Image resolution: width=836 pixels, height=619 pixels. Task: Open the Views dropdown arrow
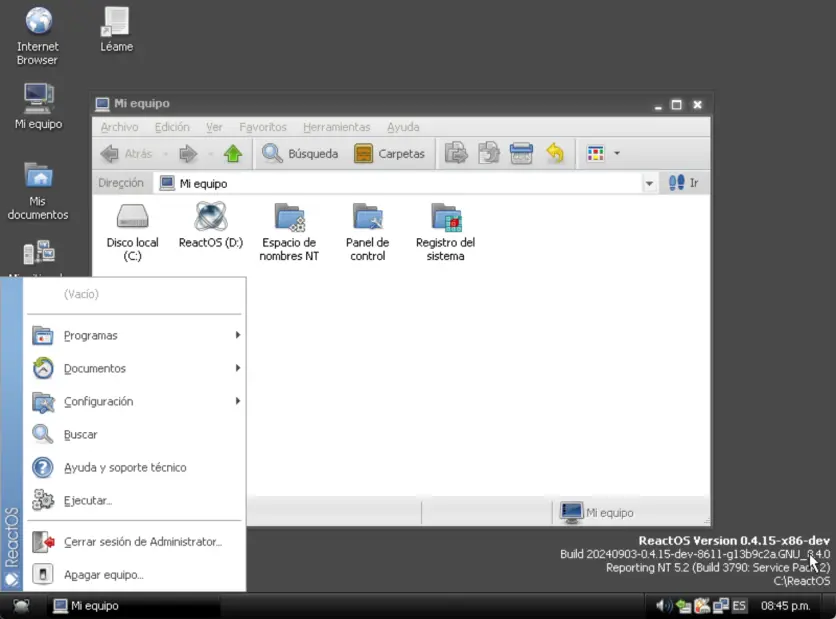coord(617,154)
